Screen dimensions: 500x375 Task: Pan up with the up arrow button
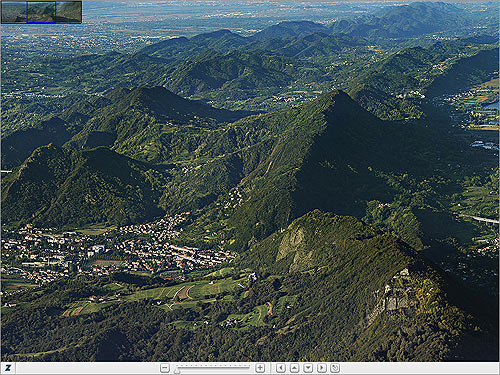click(295, 368)
